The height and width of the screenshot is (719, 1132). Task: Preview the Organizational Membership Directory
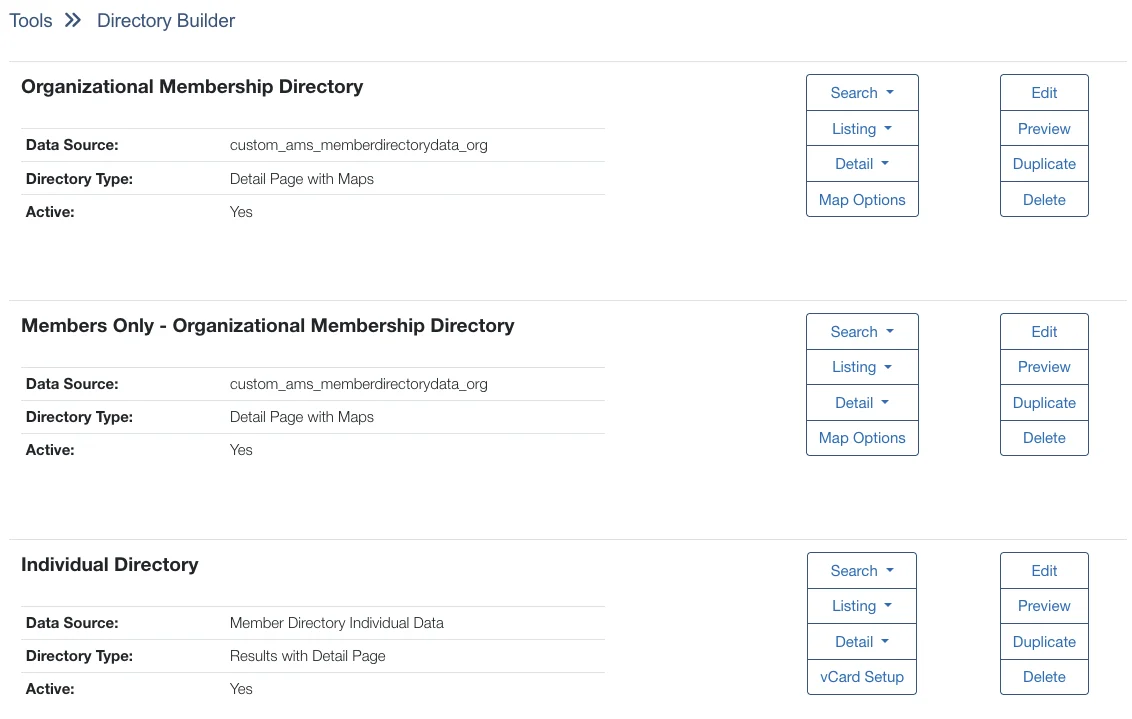pos(1043,128)
